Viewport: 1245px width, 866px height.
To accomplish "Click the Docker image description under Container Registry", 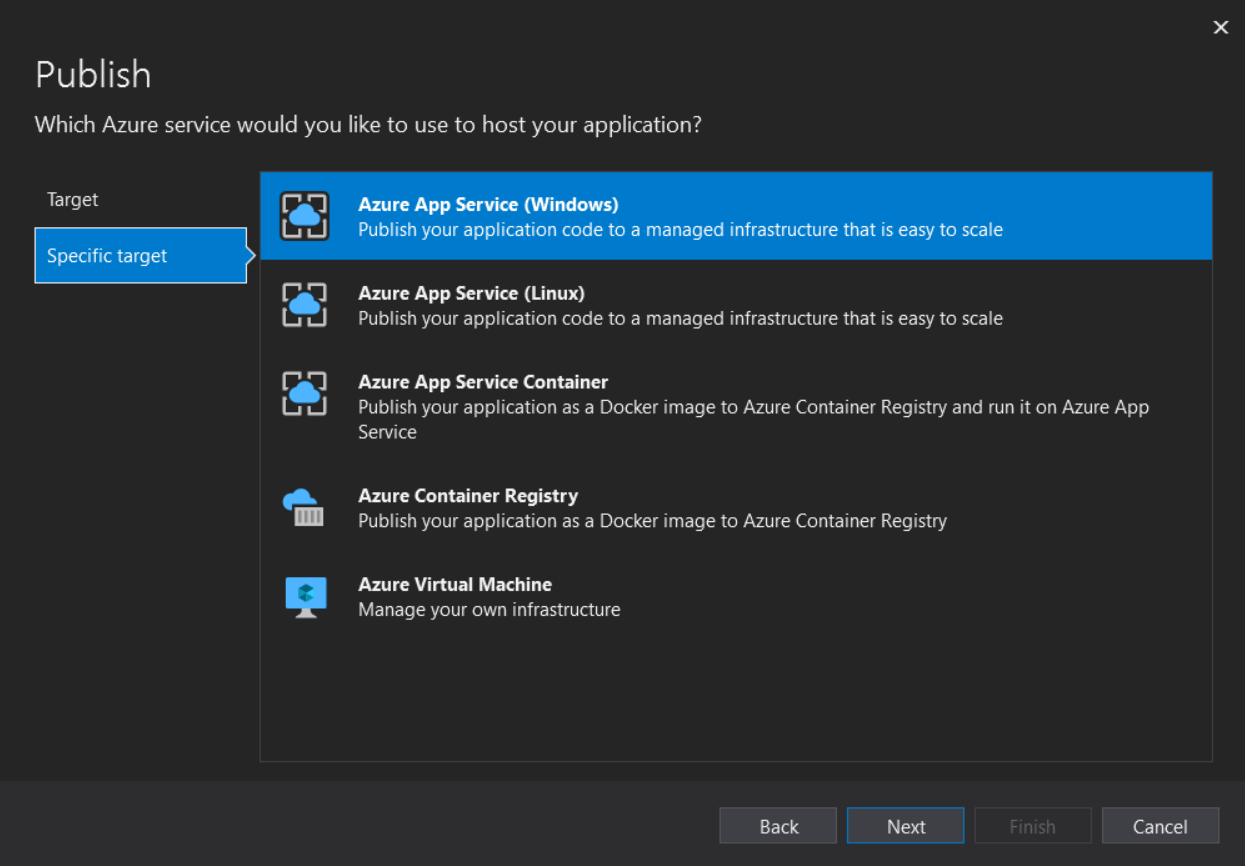I will point(651,521).
